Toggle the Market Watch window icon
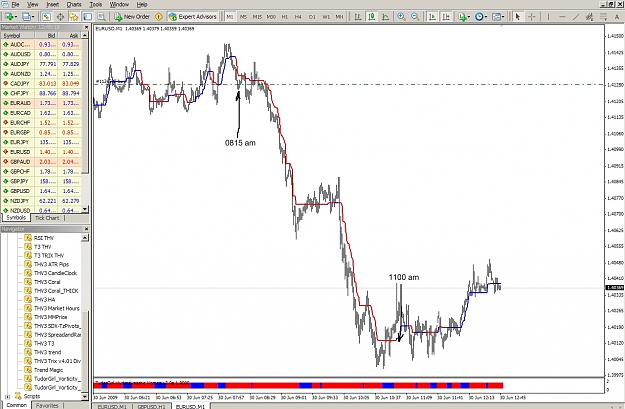 [x=46, y=17]
